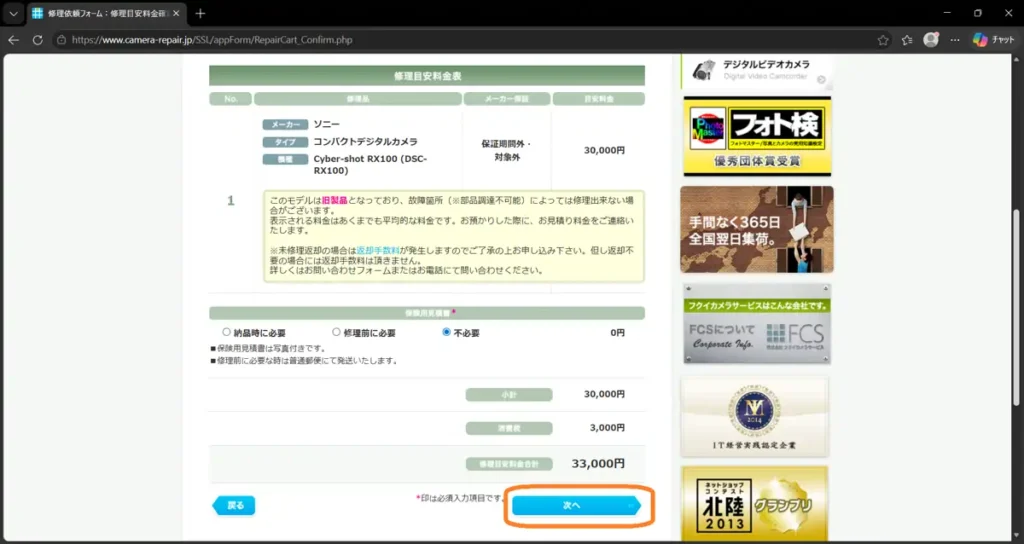Open the フォト検 banner
Screen dimensions: 1024x544
pos(757,136)
